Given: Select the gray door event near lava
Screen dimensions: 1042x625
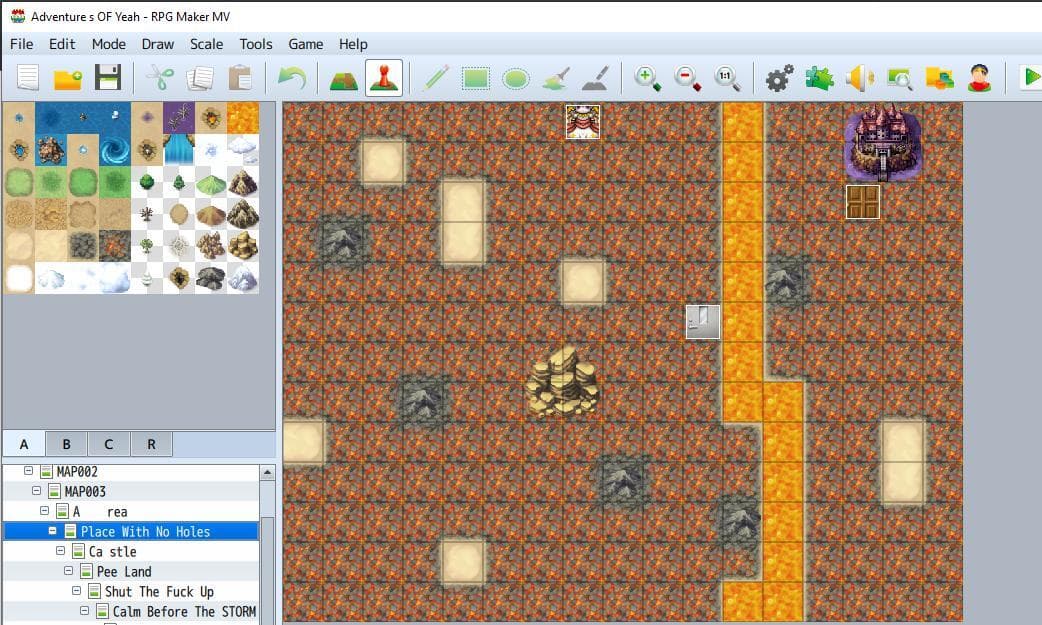Looking at the screenshot, I should pos(702,322).
